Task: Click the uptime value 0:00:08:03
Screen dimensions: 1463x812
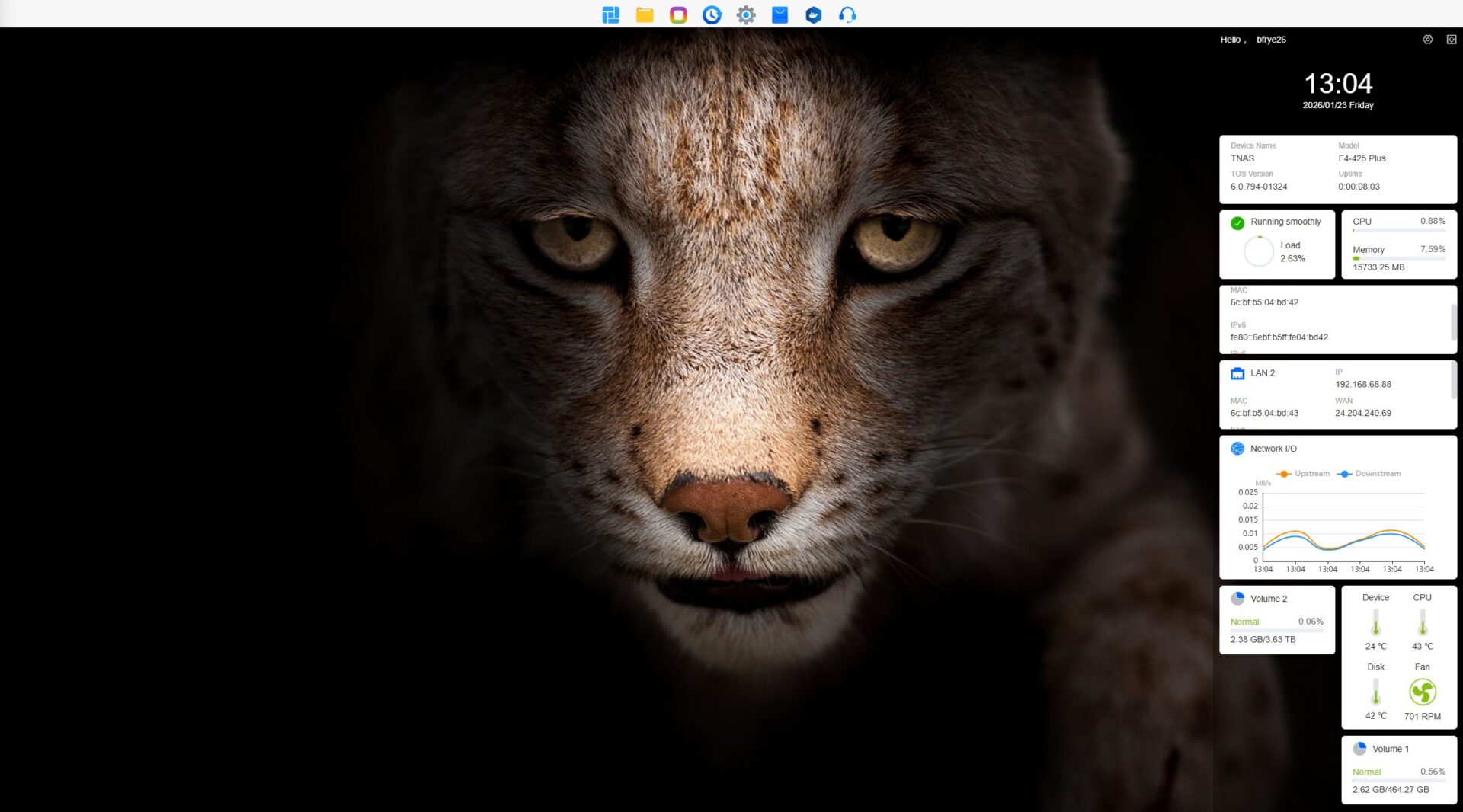Action: point(1359,187)
